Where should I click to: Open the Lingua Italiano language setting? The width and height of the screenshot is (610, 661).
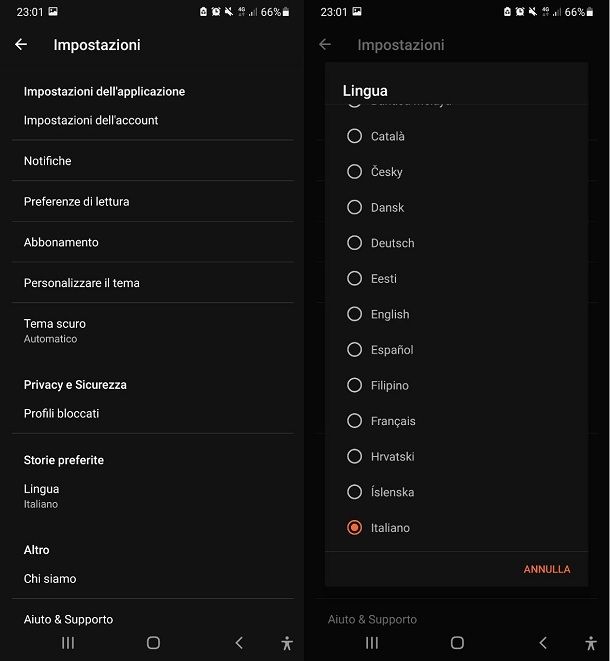[x=153, y=496]
